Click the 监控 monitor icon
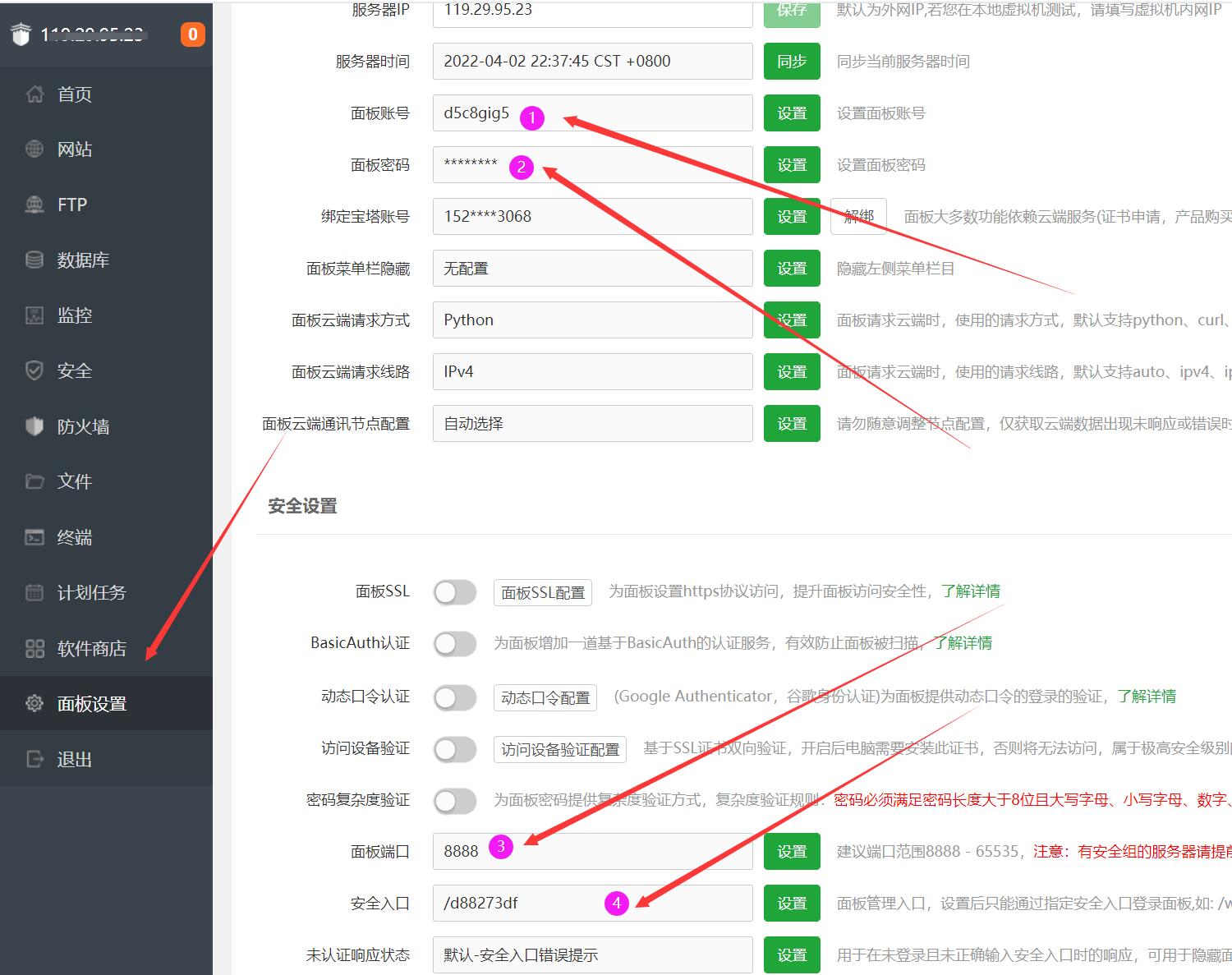Screen dimensions: 1232x975 click(34, 315)
